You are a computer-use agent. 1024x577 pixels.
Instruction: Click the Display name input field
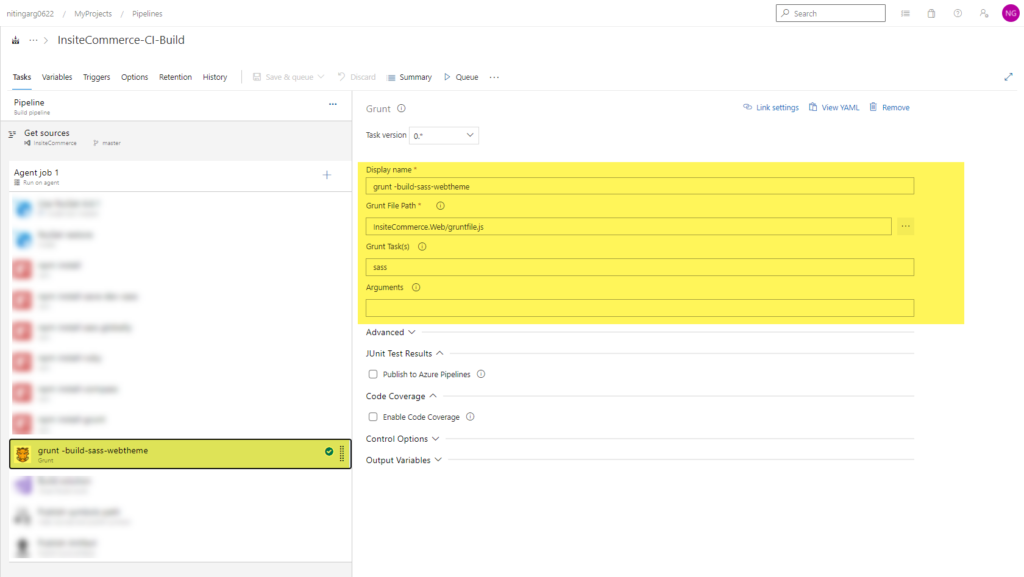click(x=640, y=186)
